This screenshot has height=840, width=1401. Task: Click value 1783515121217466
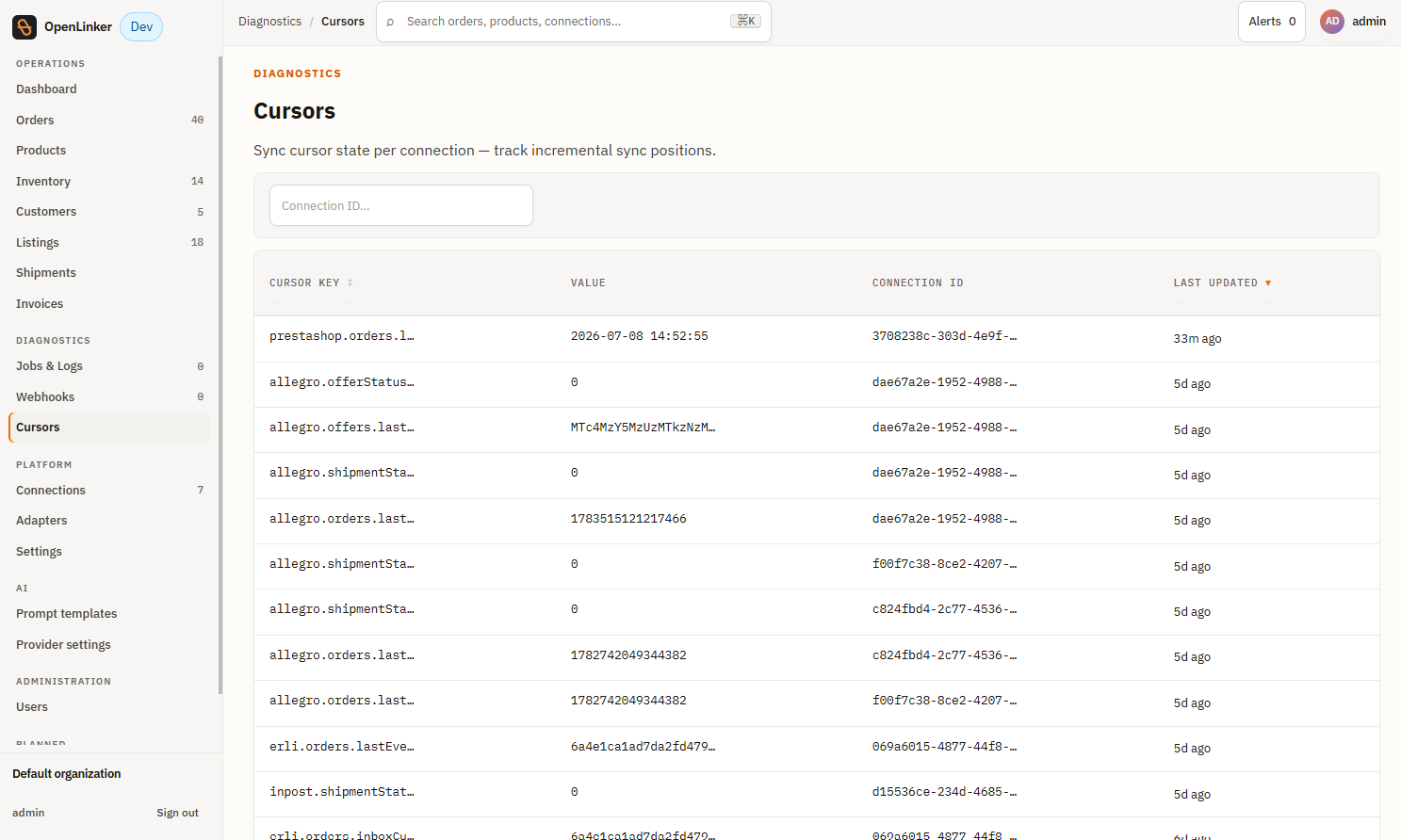point(628,519)
